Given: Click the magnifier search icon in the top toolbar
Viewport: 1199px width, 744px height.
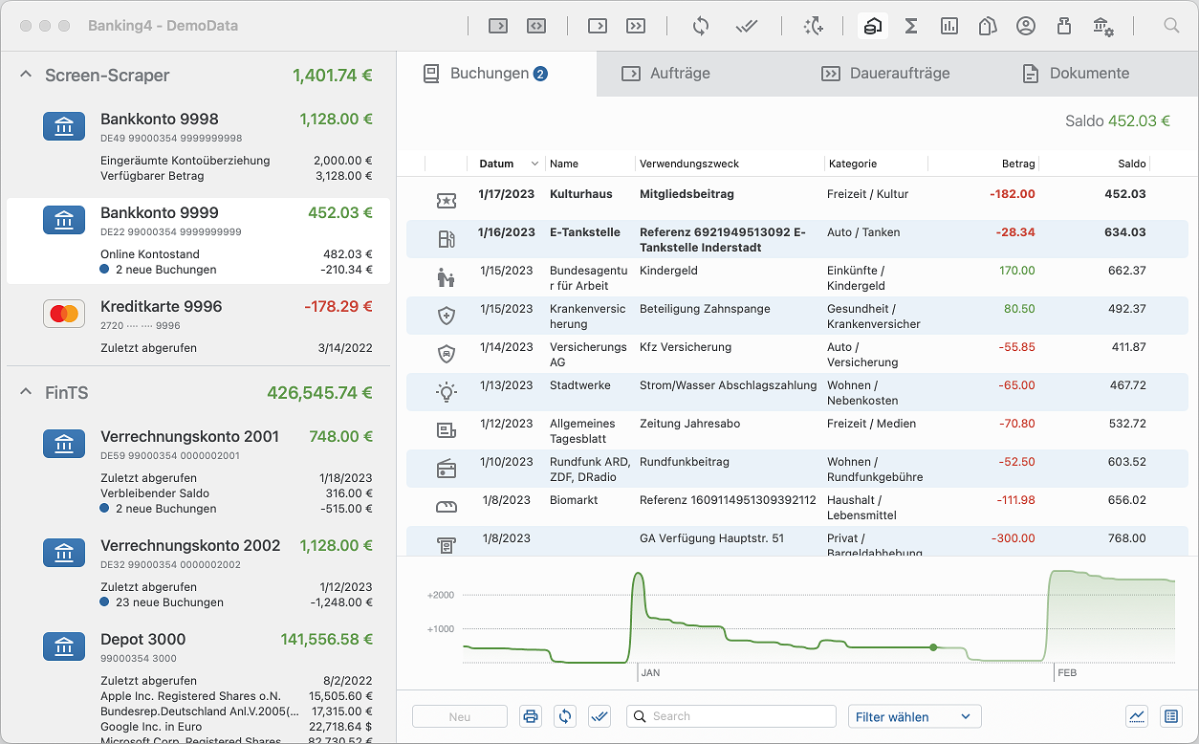Looking at the screenshot, I should click(x=1171, y=26).
